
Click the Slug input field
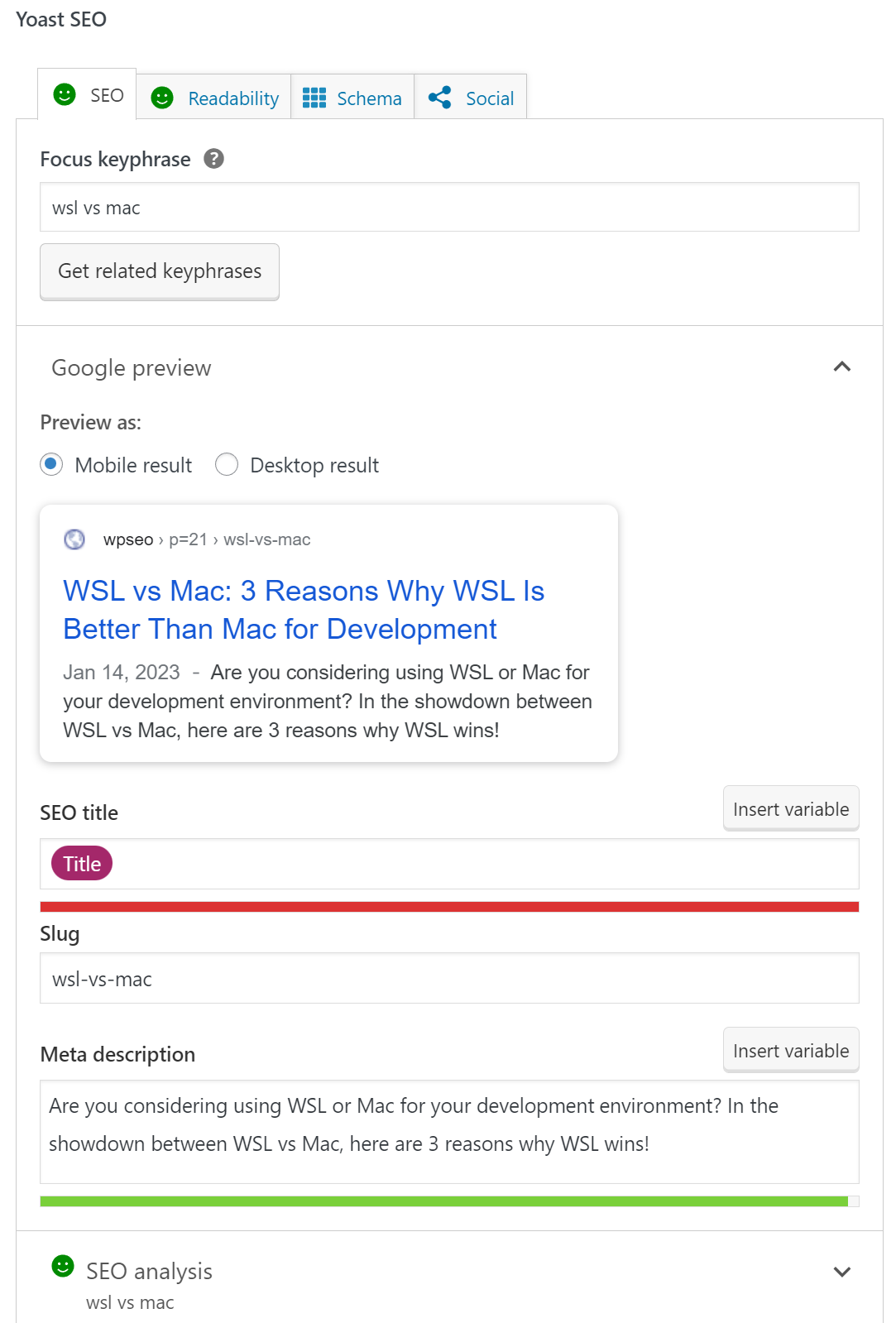449,978
